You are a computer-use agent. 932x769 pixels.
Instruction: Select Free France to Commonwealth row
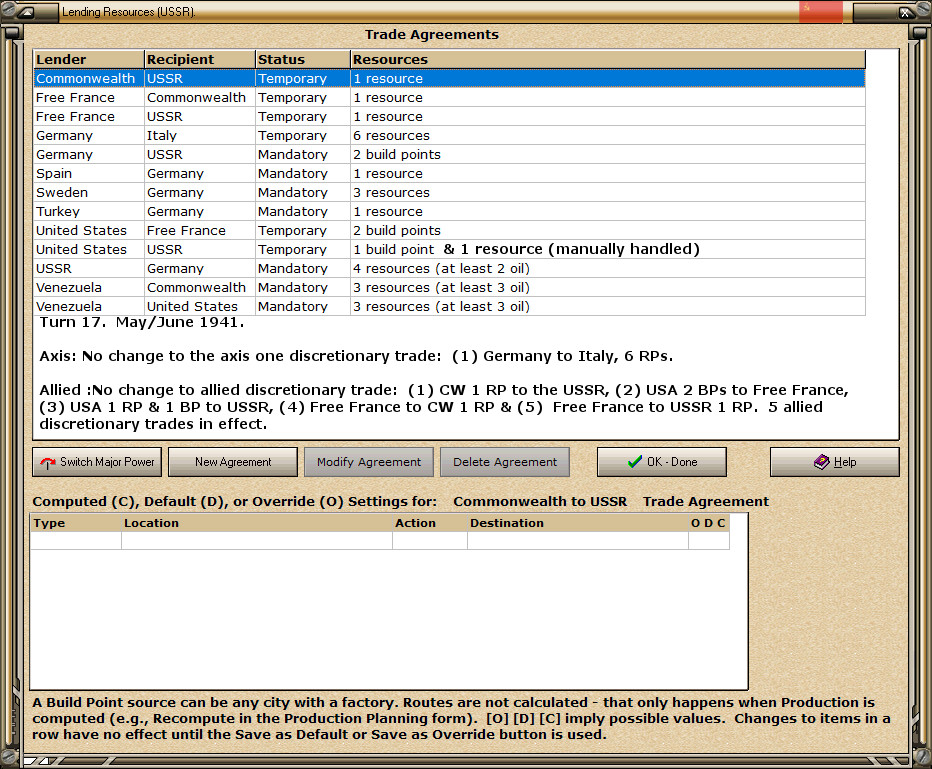coord(449,97)
